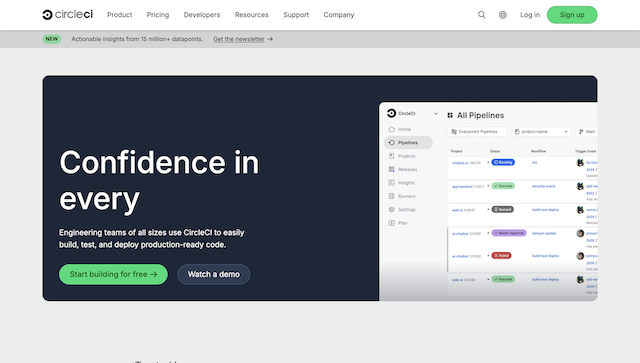
Task: Select the Pipelines icon in the sidebar
Action: 391,143
